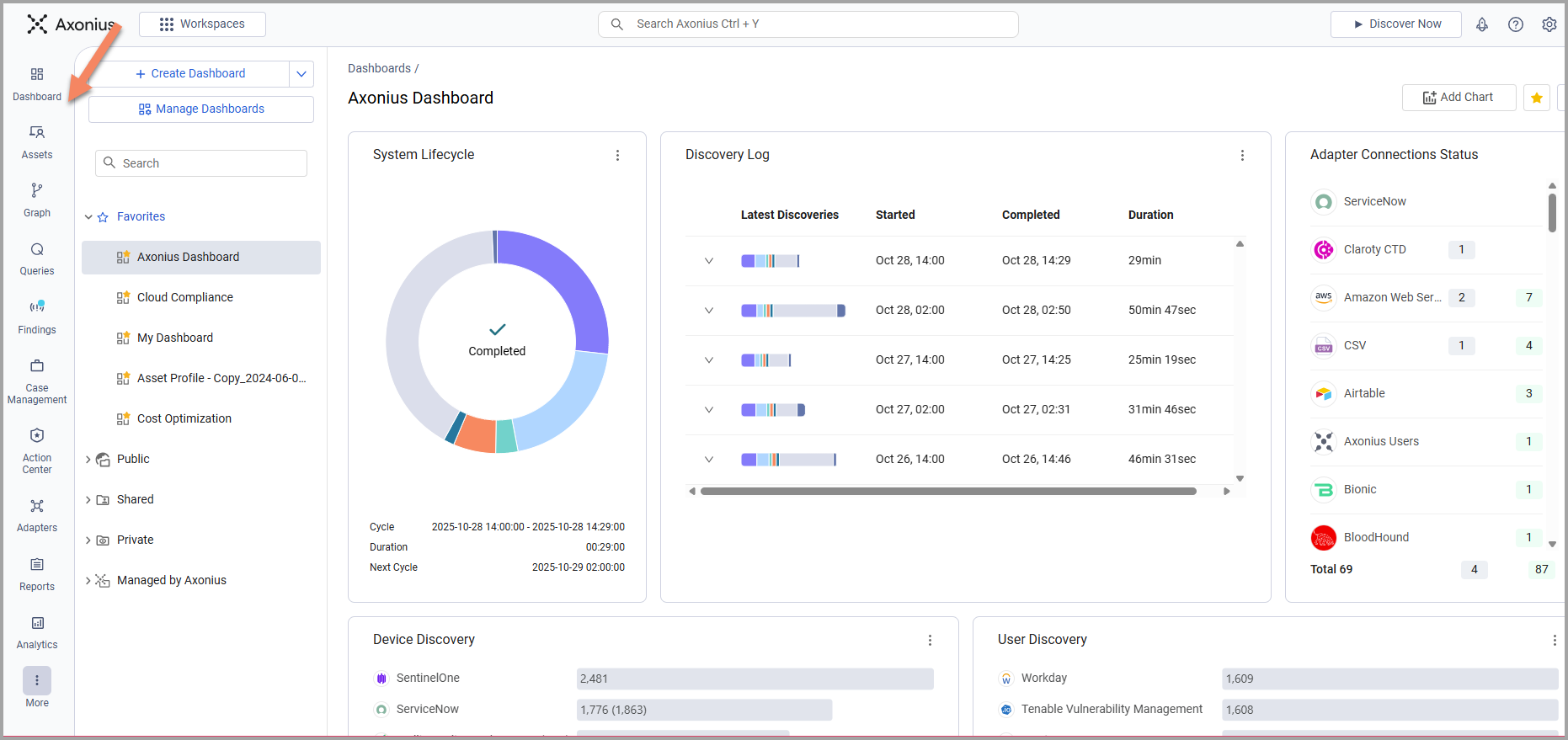
Task: Click Axonius Users adapter row
Action: click(1427, 442)
